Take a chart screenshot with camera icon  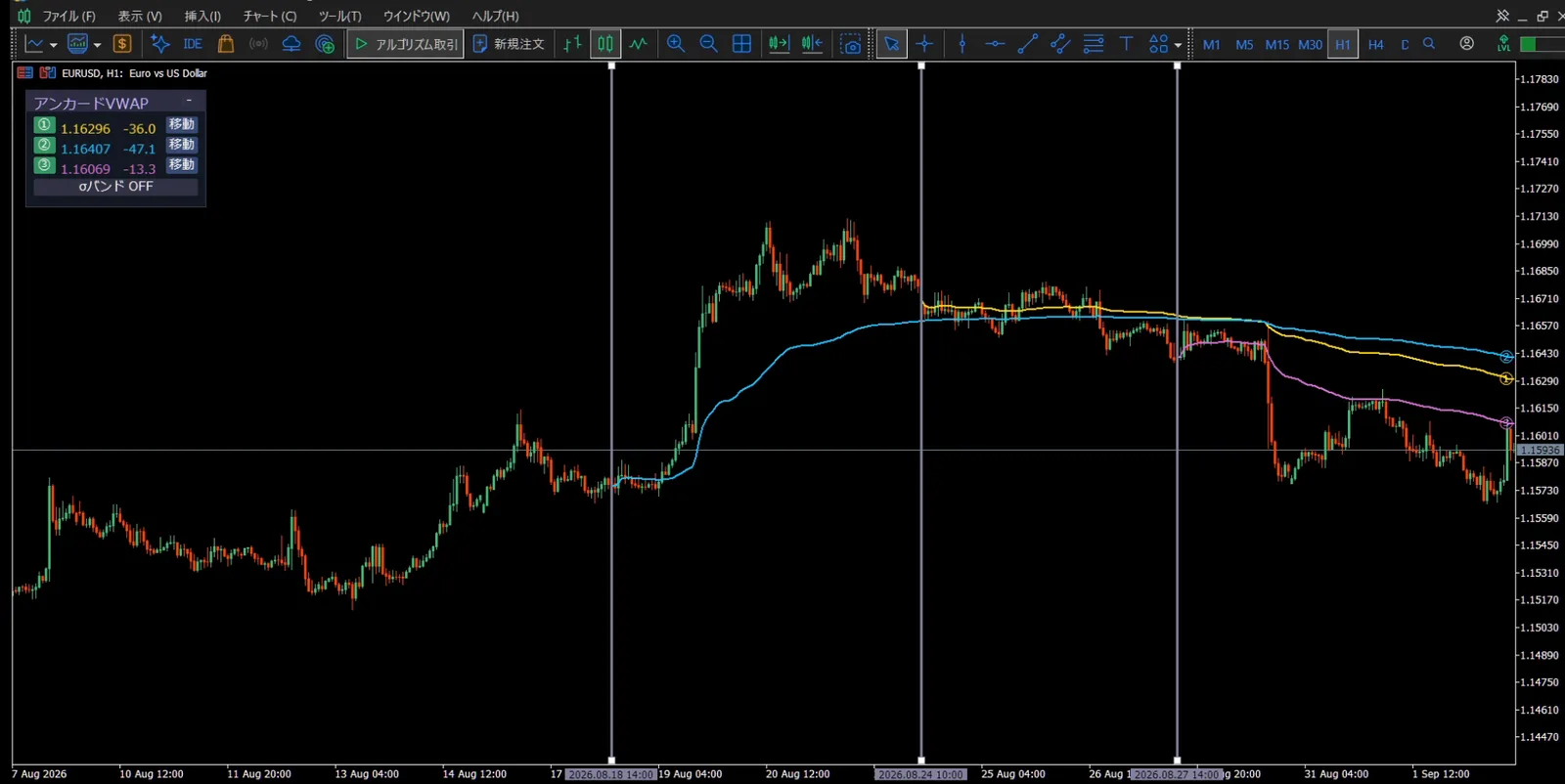(851, 44)
